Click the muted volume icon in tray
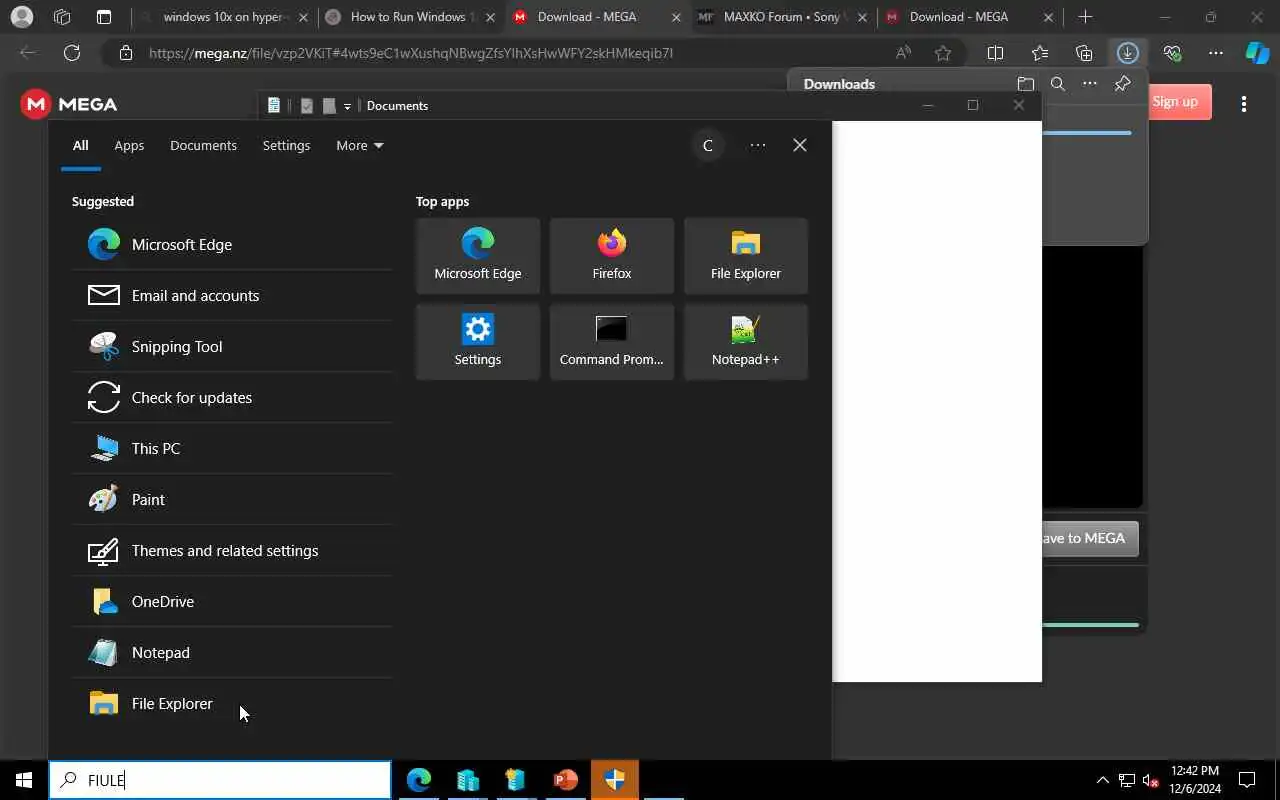This screenshot has width=1280, height=800. (x=1151, y=780)
